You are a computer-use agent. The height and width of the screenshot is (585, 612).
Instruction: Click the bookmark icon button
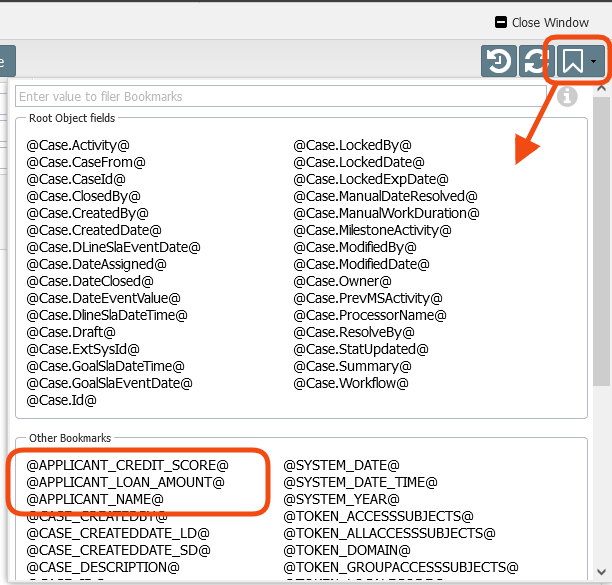571,62
